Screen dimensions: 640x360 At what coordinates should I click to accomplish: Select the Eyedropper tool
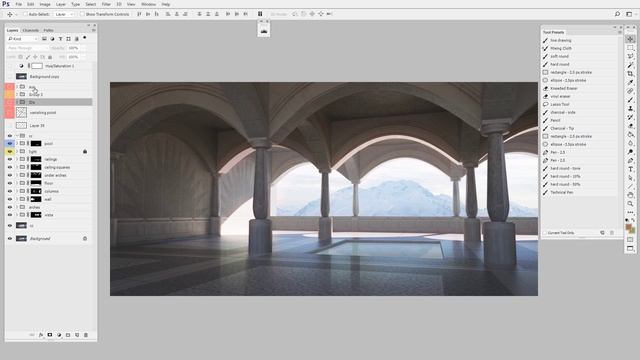(630, 82)
